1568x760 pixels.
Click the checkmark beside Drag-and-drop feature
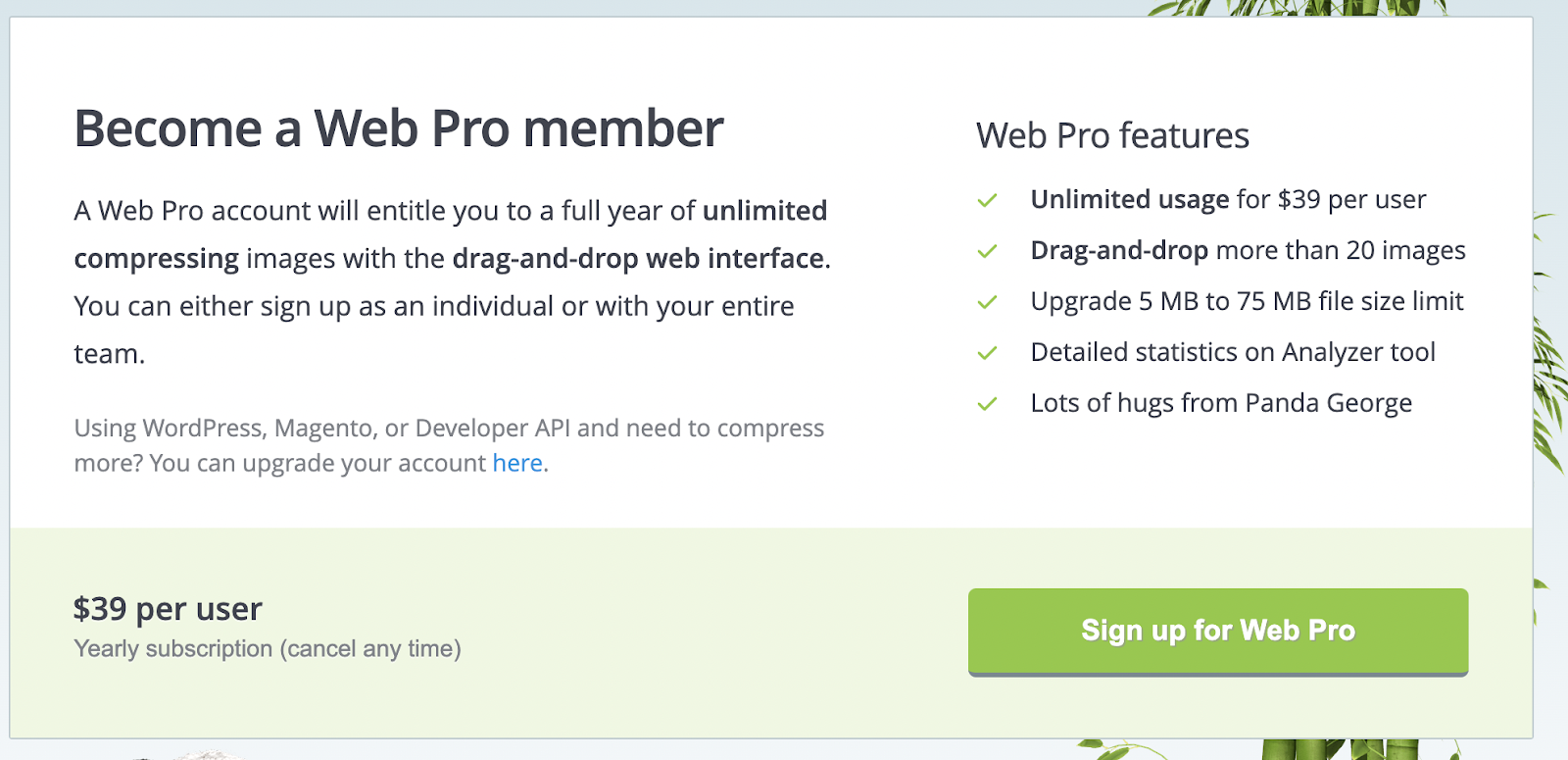click(x=987, y=251)
